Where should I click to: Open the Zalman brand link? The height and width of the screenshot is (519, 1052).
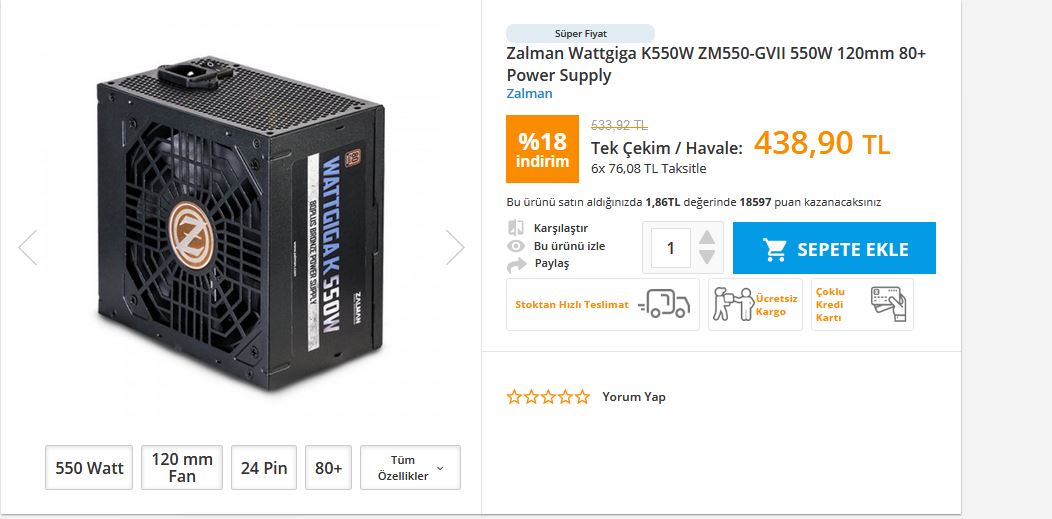[529, 94]
